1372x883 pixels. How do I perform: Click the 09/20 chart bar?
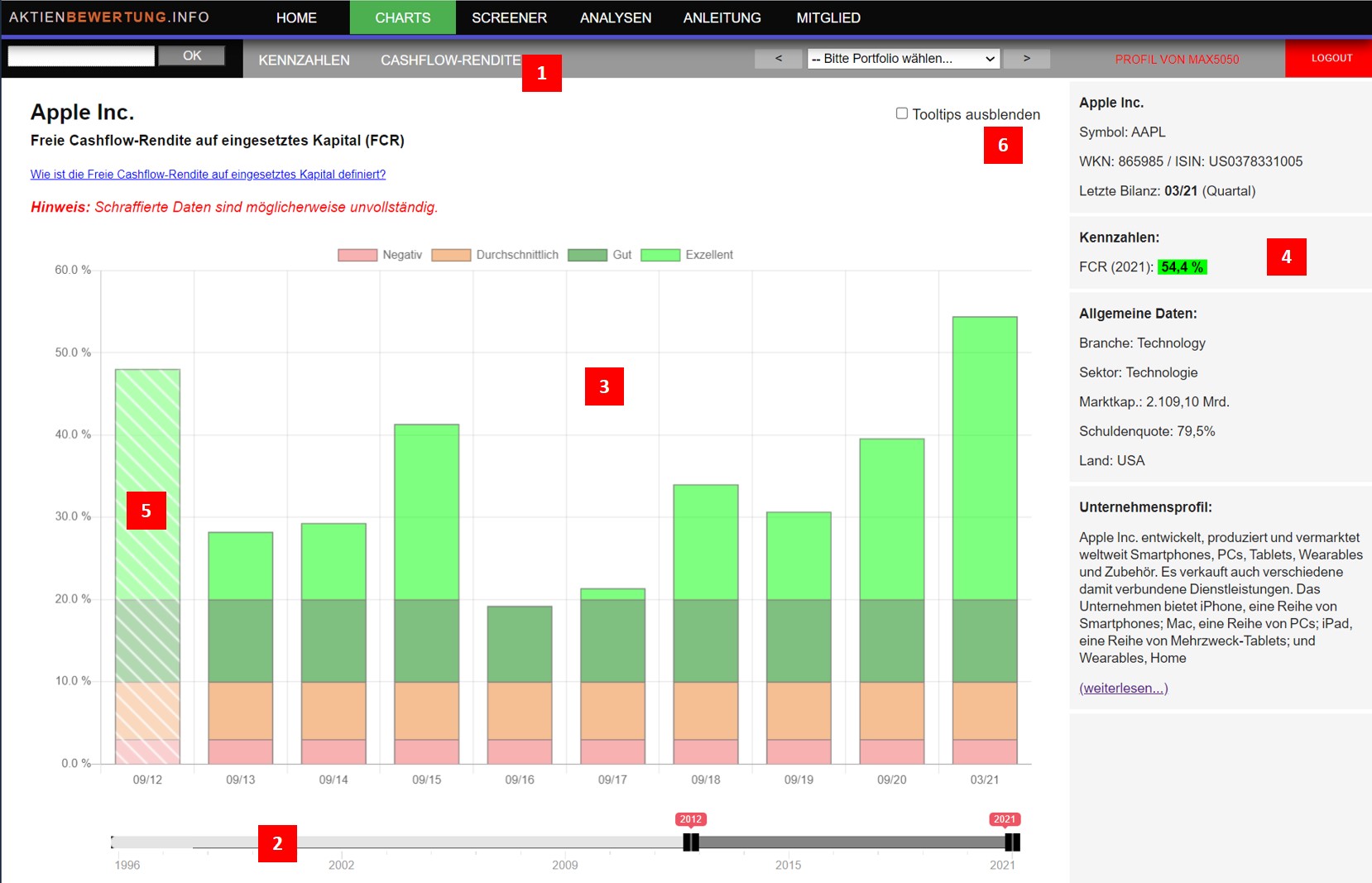click(892, 601)
